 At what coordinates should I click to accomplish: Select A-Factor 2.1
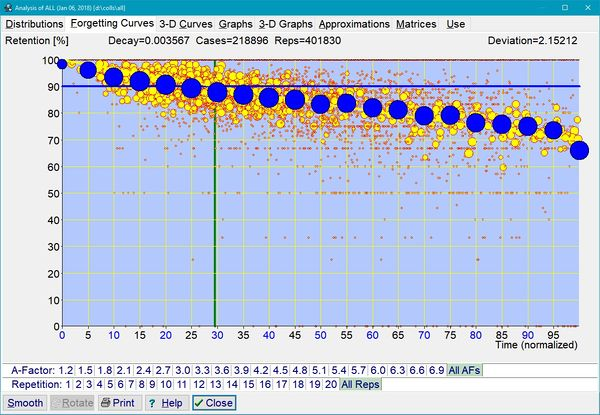(x=124, y=370)
